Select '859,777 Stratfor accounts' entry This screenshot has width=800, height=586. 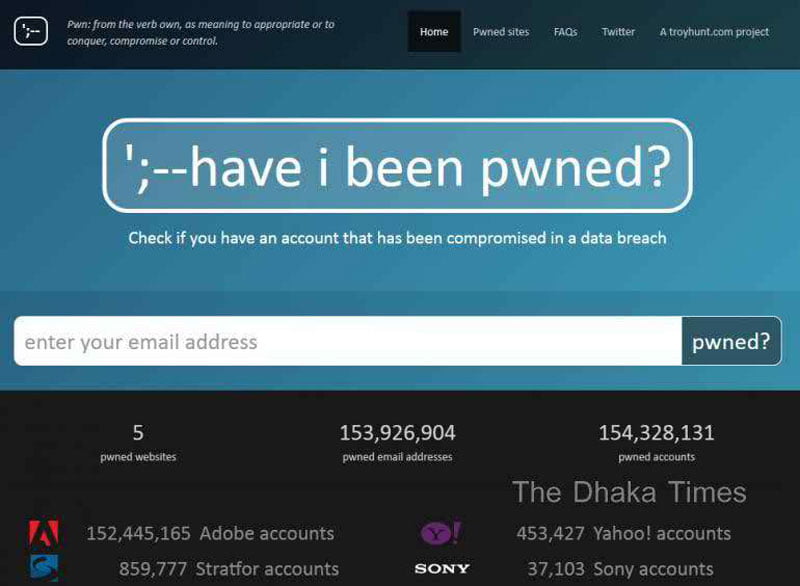229,569
